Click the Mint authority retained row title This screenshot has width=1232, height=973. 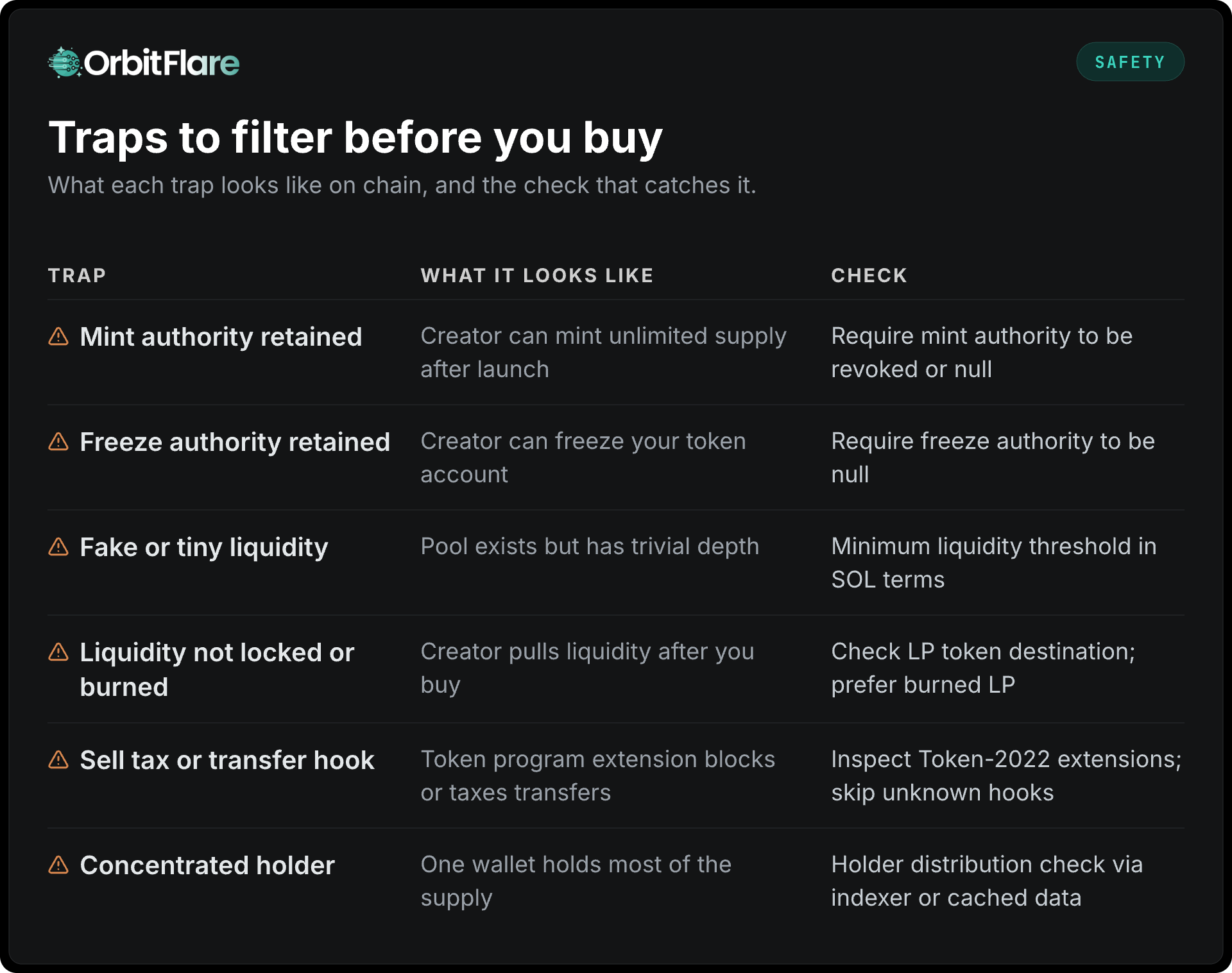pyautogui.click(x=221, y=337)
